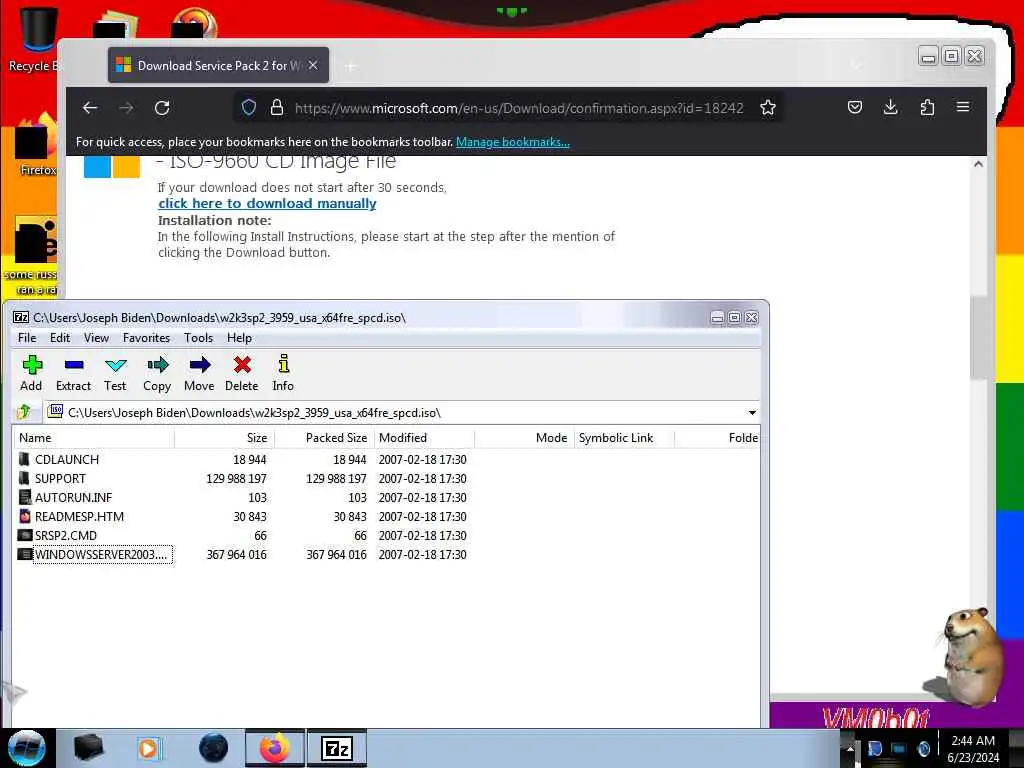Viewport: 1024px width, 768px height.
Task: Hit the red Delete icon
Action: point(242,374)
